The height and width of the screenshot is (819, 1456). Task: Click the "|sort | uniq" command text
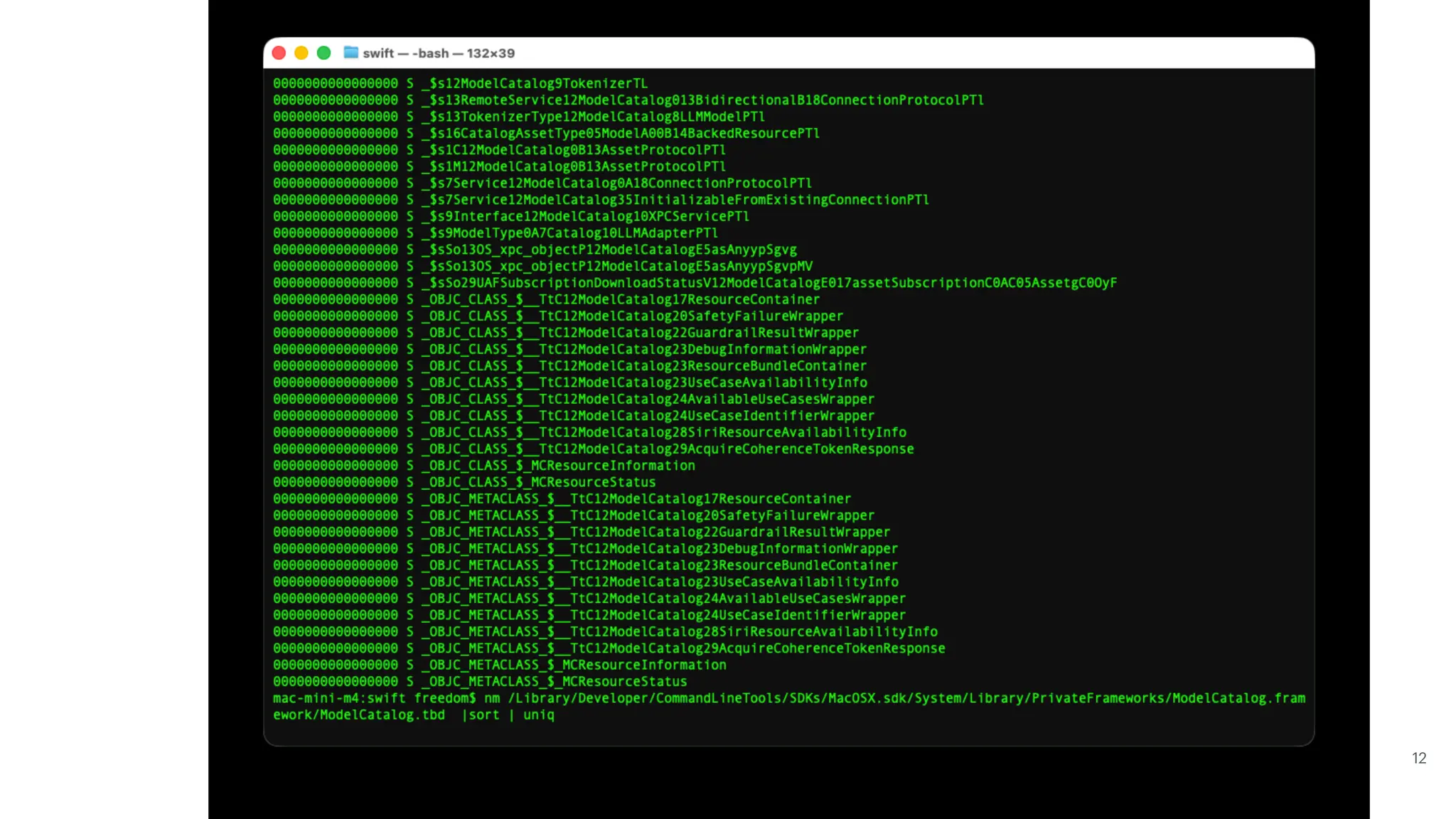pos(508,715)
